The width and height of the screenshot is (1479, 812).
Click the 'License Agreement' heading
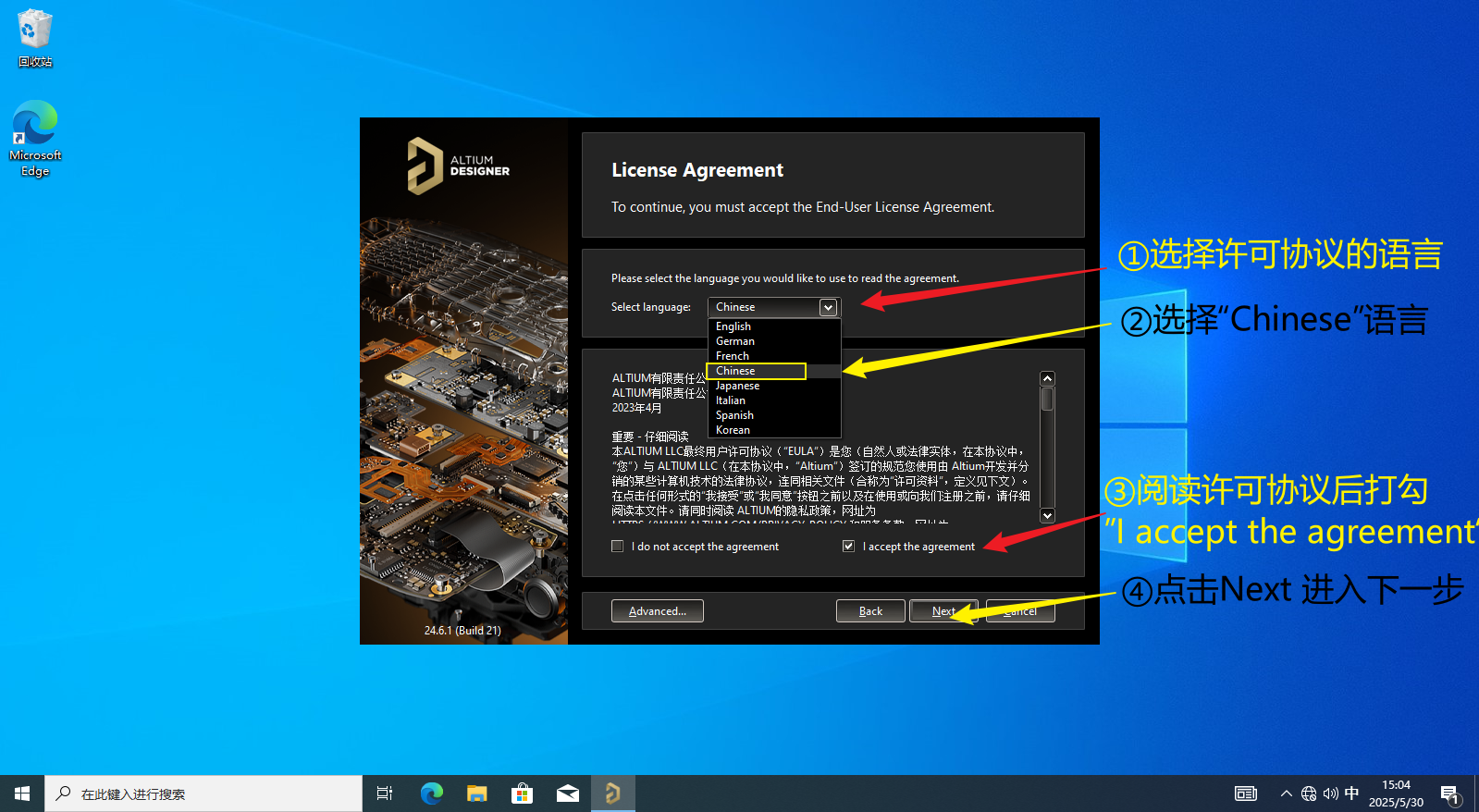pos(697,170)
